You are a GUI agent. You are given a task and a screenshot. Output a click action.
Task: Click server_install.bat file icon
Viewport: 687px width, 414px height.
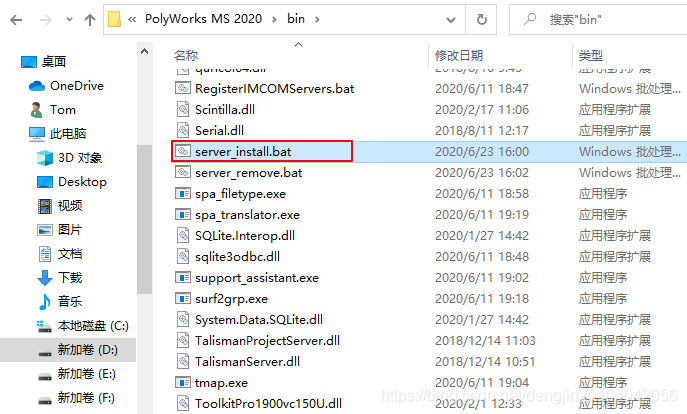point(183,151)
